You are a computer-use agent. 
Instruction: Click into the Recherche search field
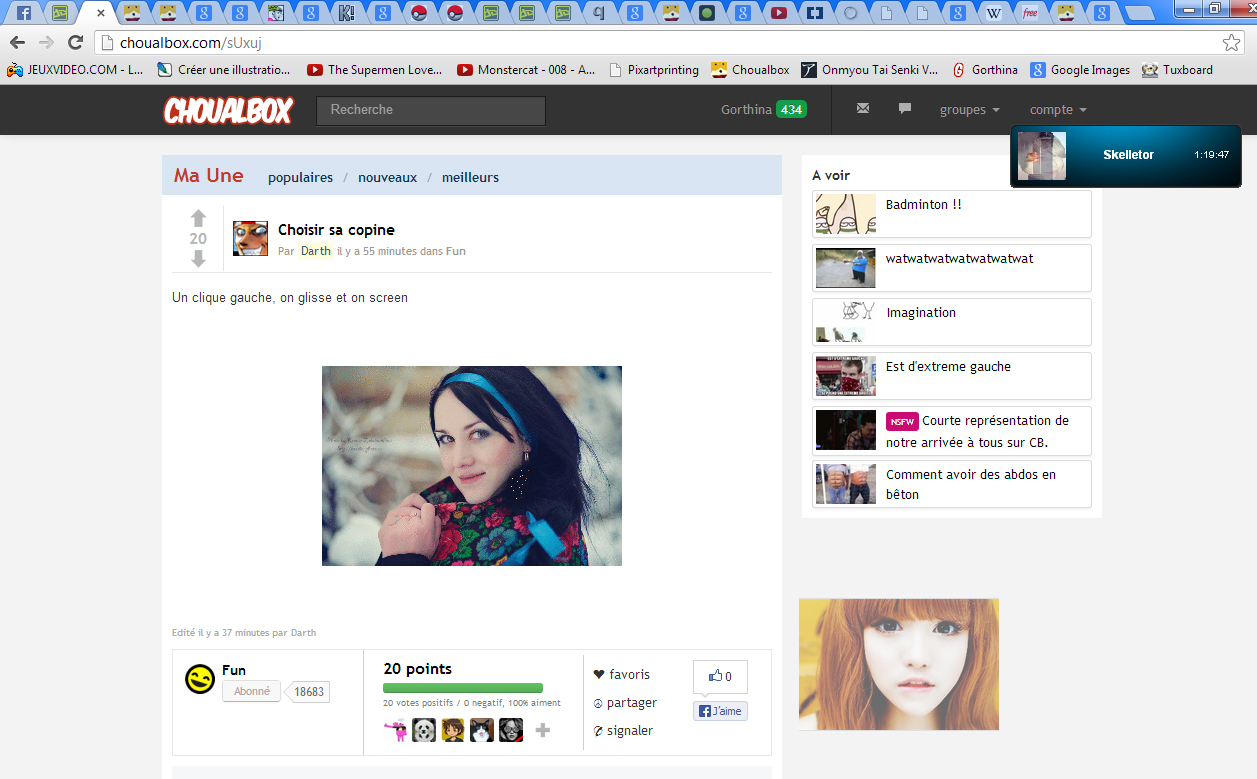431,110
